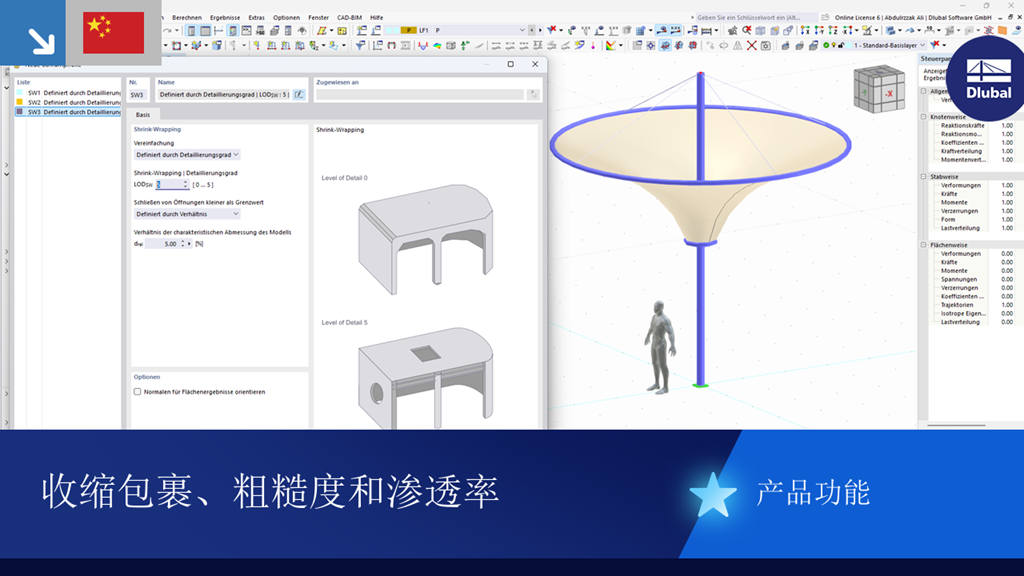Open the Berechnen menu
Screen dimensions: 1024x576
(187, 18)
